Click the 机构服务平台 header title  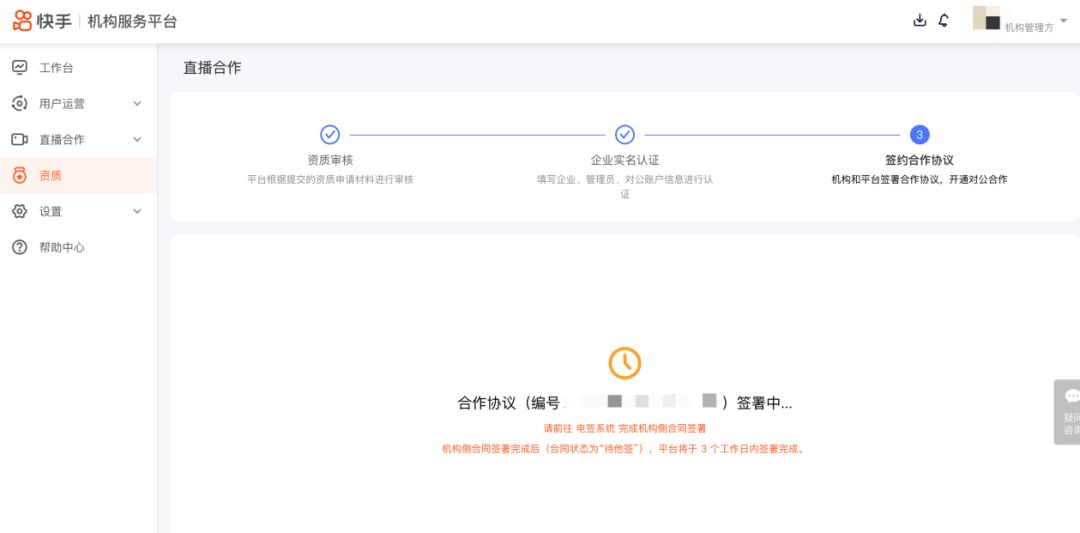(x=132, y=21)
